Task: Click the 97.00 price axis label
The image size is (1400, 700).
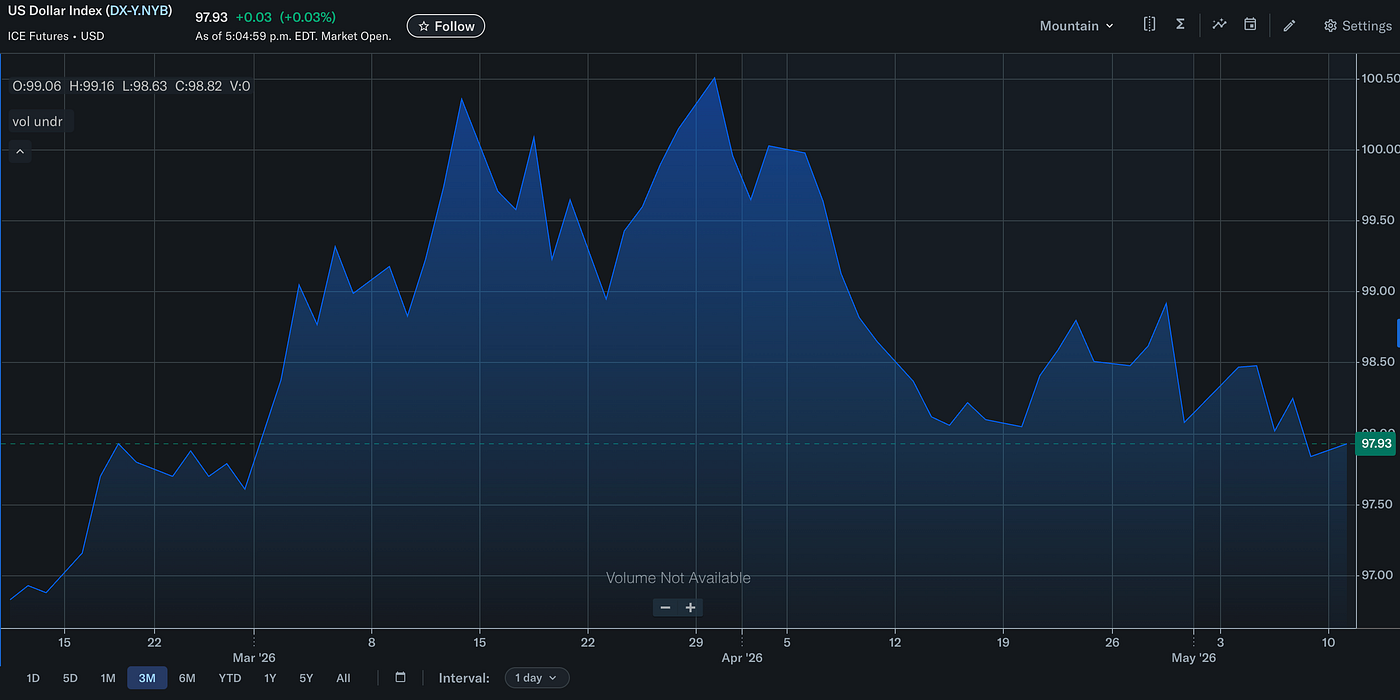Action: click(x=1379, y=575)
